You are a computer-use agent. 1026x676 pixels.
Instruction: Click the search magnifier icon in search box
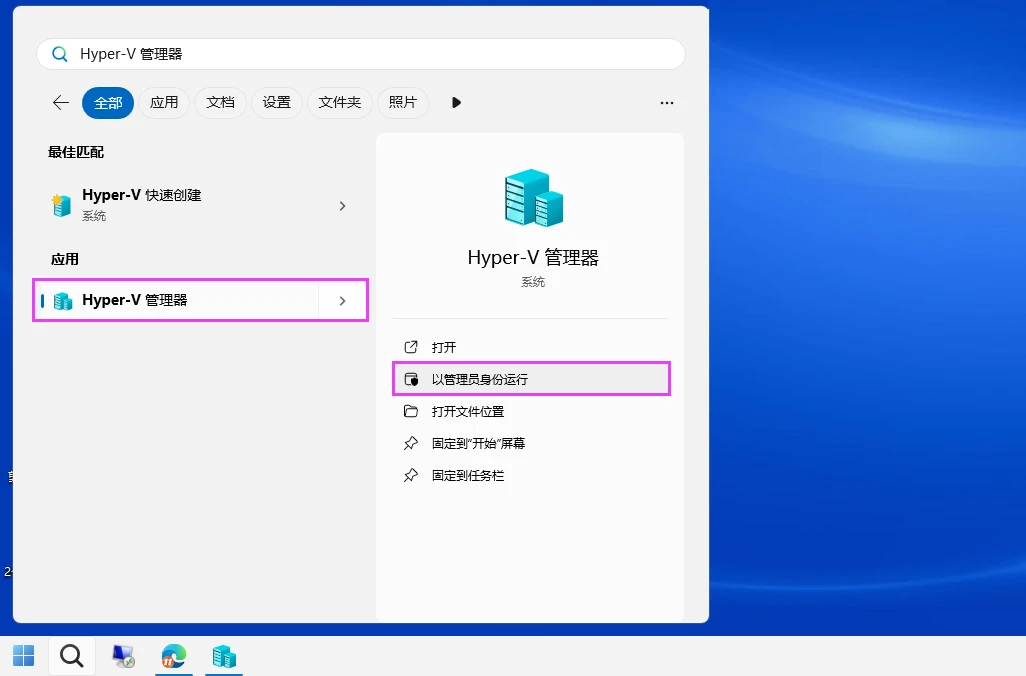pyautogui.click(x=60, y=54)
